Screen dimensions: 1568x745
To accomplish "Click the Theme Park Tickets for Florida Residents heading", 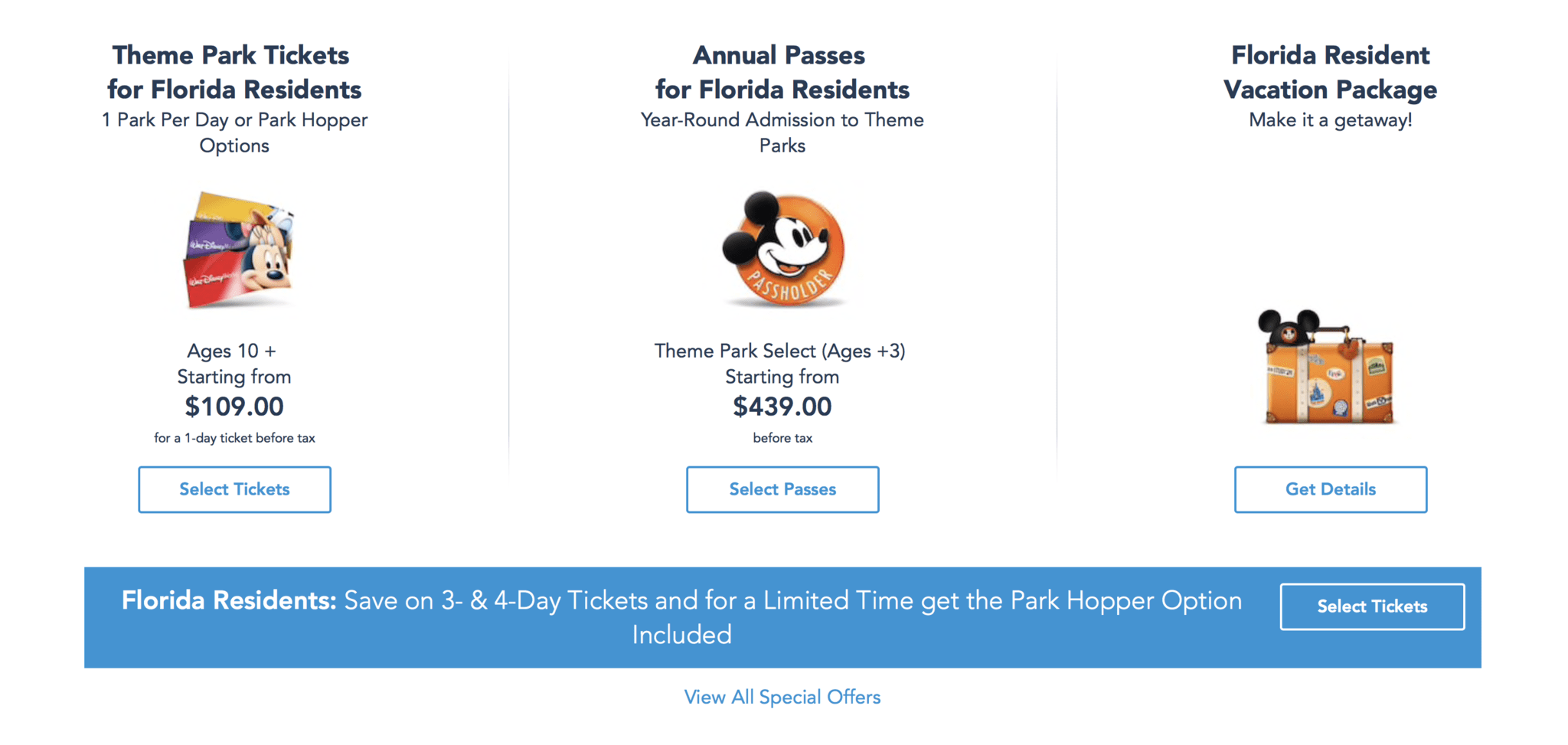I will 234,72.
